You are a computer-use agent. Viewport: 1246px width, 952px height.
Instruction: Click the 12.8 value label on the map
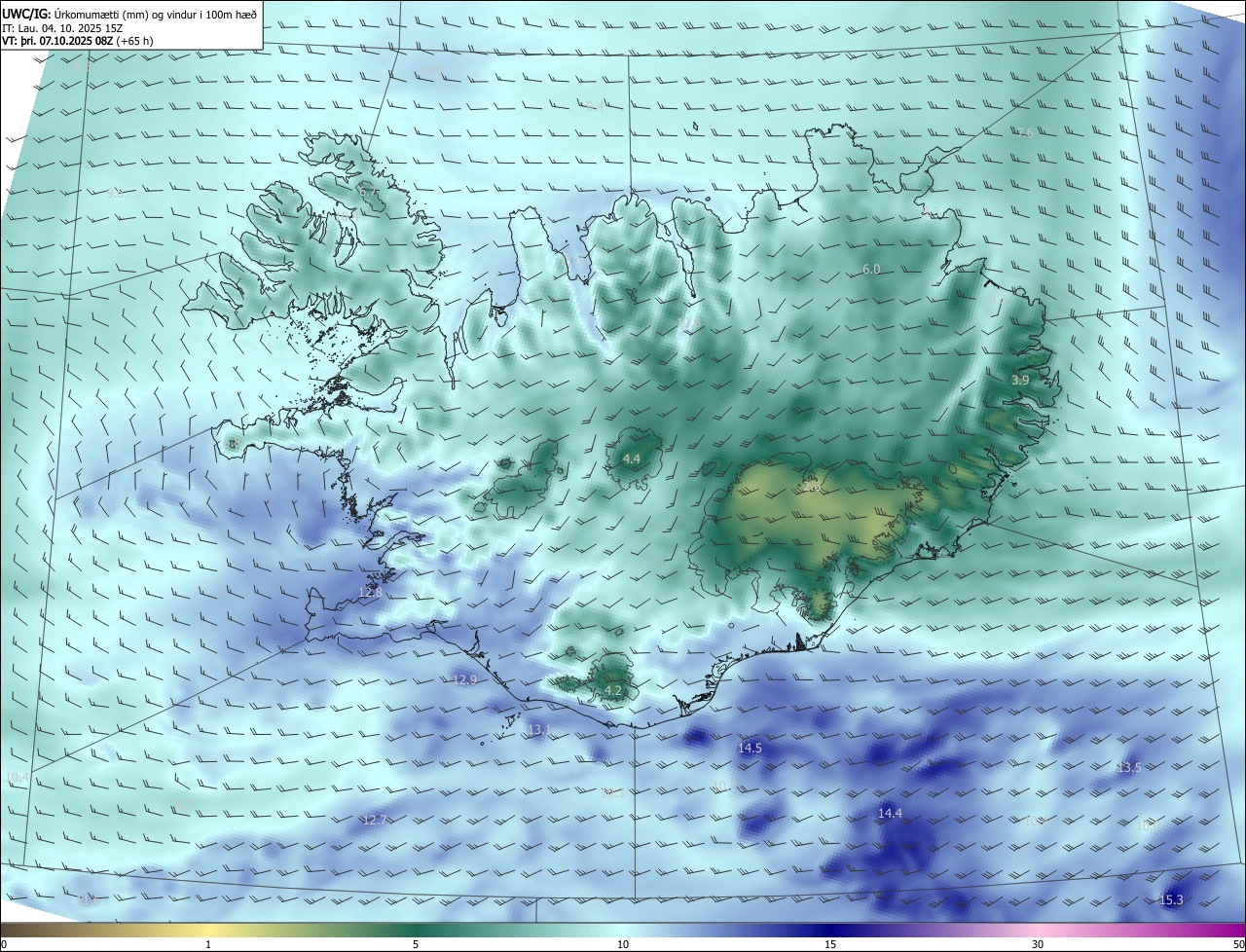point(370,593)
